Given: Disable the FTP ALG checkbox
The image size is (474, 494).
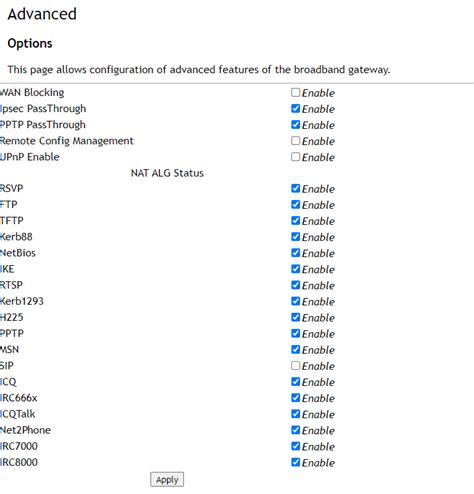Looking at the screenshot, I should pos(295,204).
